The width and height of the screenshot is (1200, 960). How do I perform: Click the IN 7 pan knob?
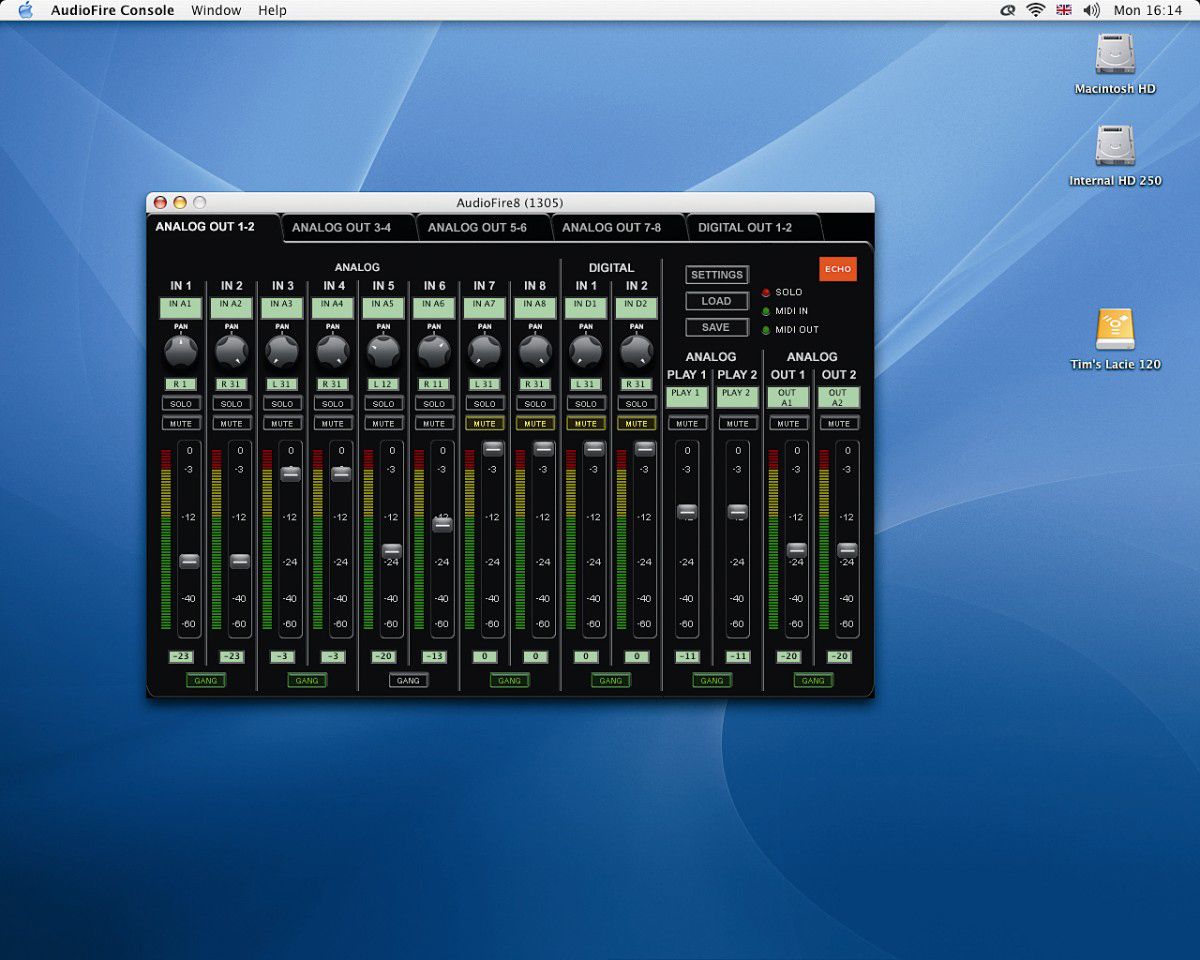(485, 351)
